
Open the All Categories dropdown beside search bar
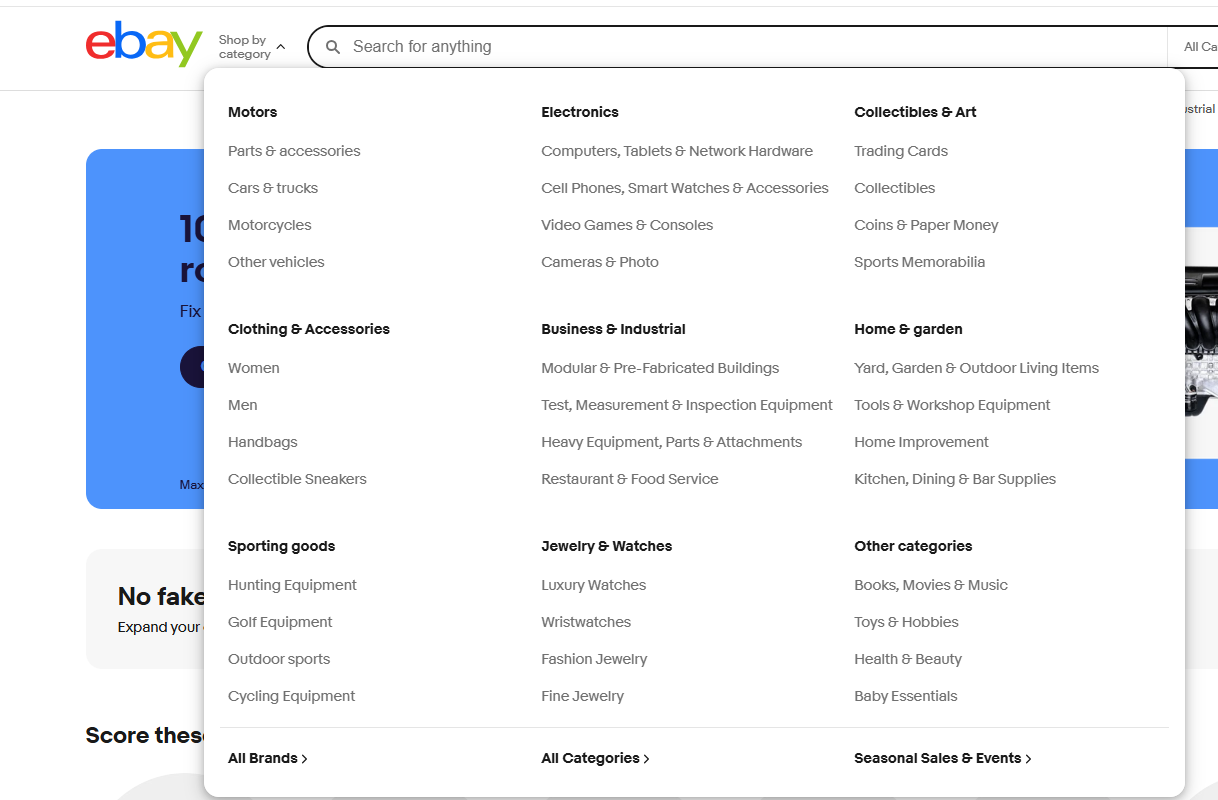point(1198,46)
